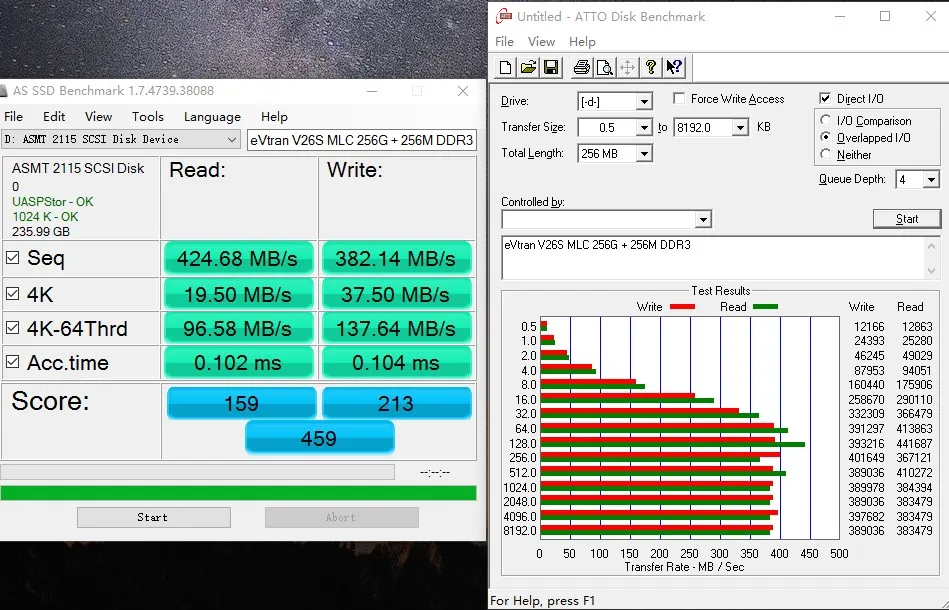Click the read access time 0.102 ms
Screen dimensions: 949x610
(x=238, y=362)
